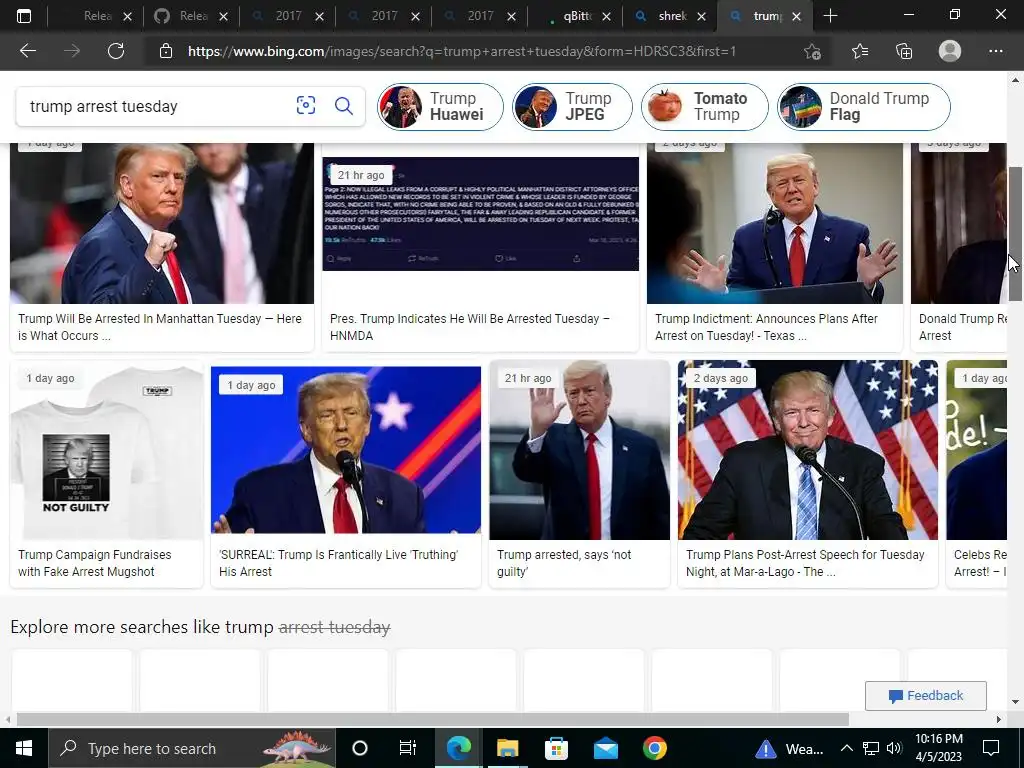Open the notification center icon
The height and width of the screenshot is (768, 1024).
991,748
